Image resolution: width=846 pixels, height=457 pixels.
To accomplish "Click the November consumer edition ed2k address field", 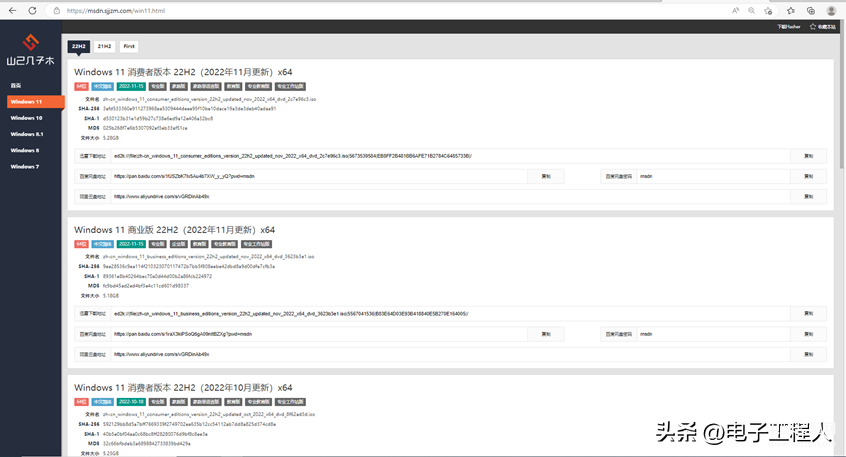I will coord(450,156).
